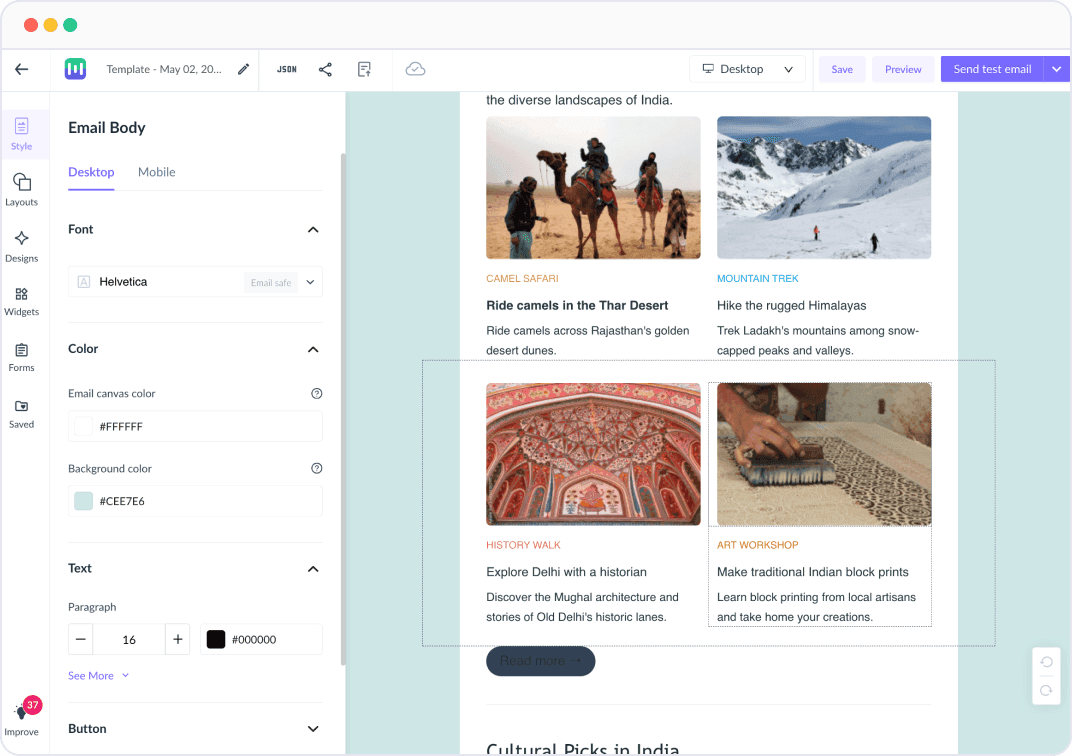
Task: Select the Desktop tab
Action: click(91, 172)
